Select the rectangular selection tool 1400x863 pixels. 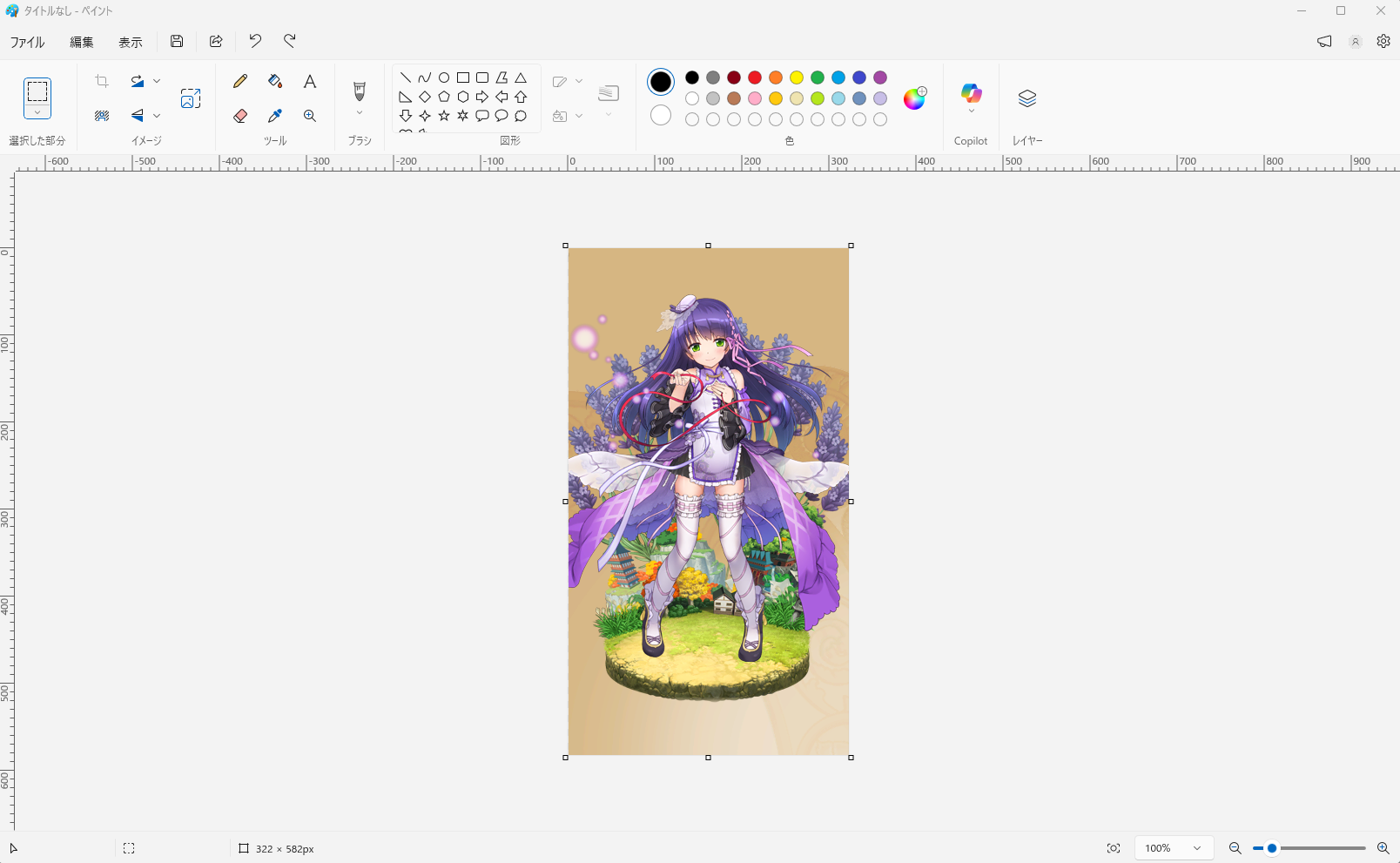pos(37,91)
